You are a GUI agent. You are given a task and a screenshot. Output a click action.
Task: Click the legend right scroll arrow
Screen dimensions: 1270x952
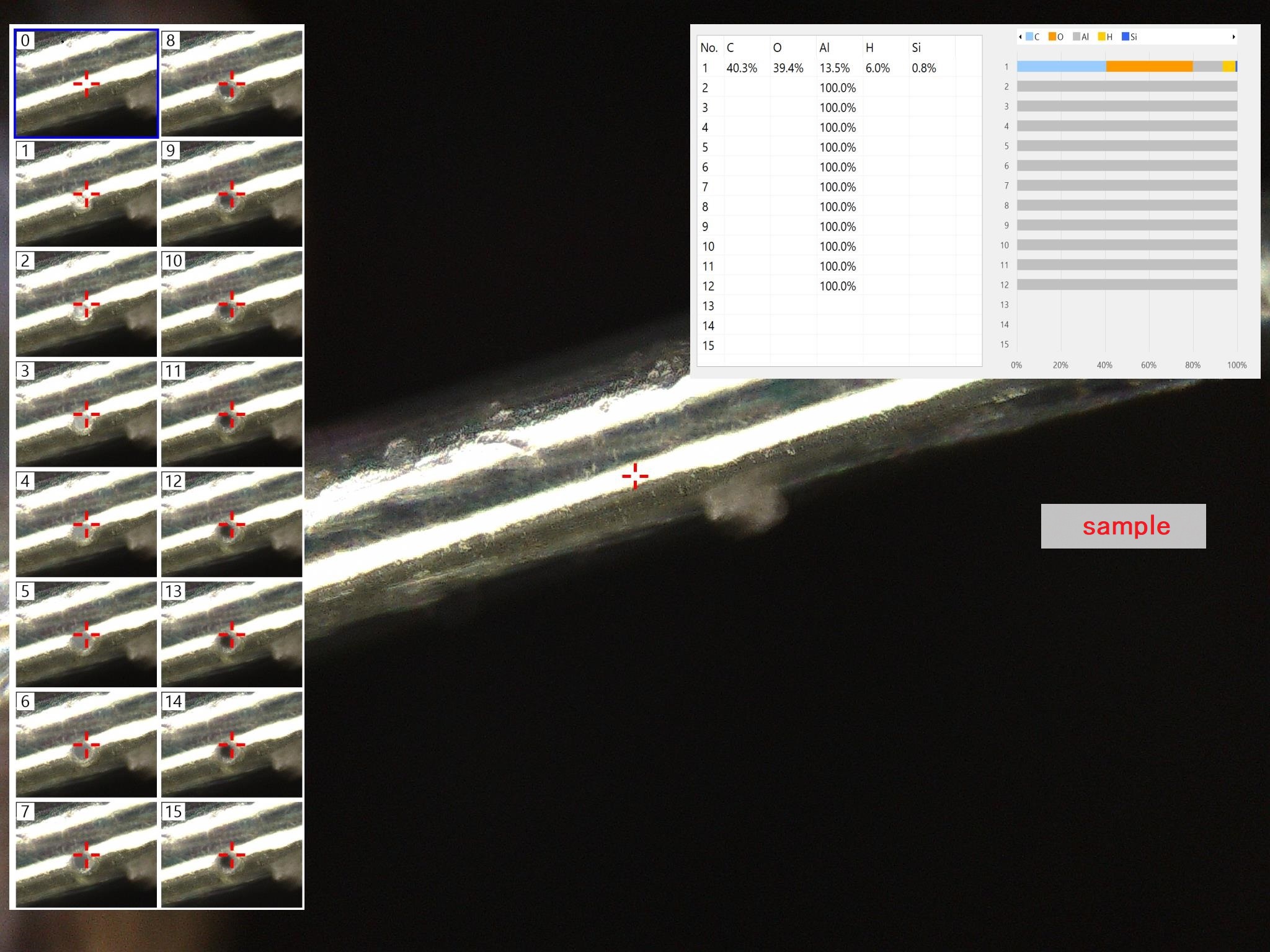click(1233, 37)
